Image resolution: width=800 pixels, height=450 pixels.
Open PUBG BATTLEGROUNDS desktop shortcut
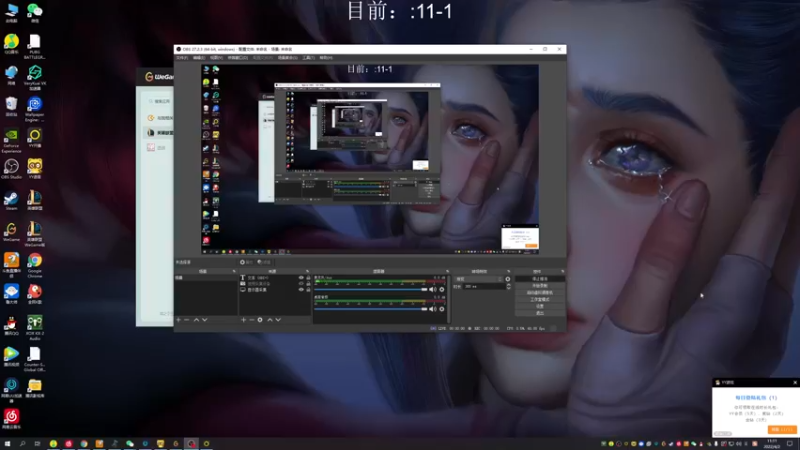34,47
